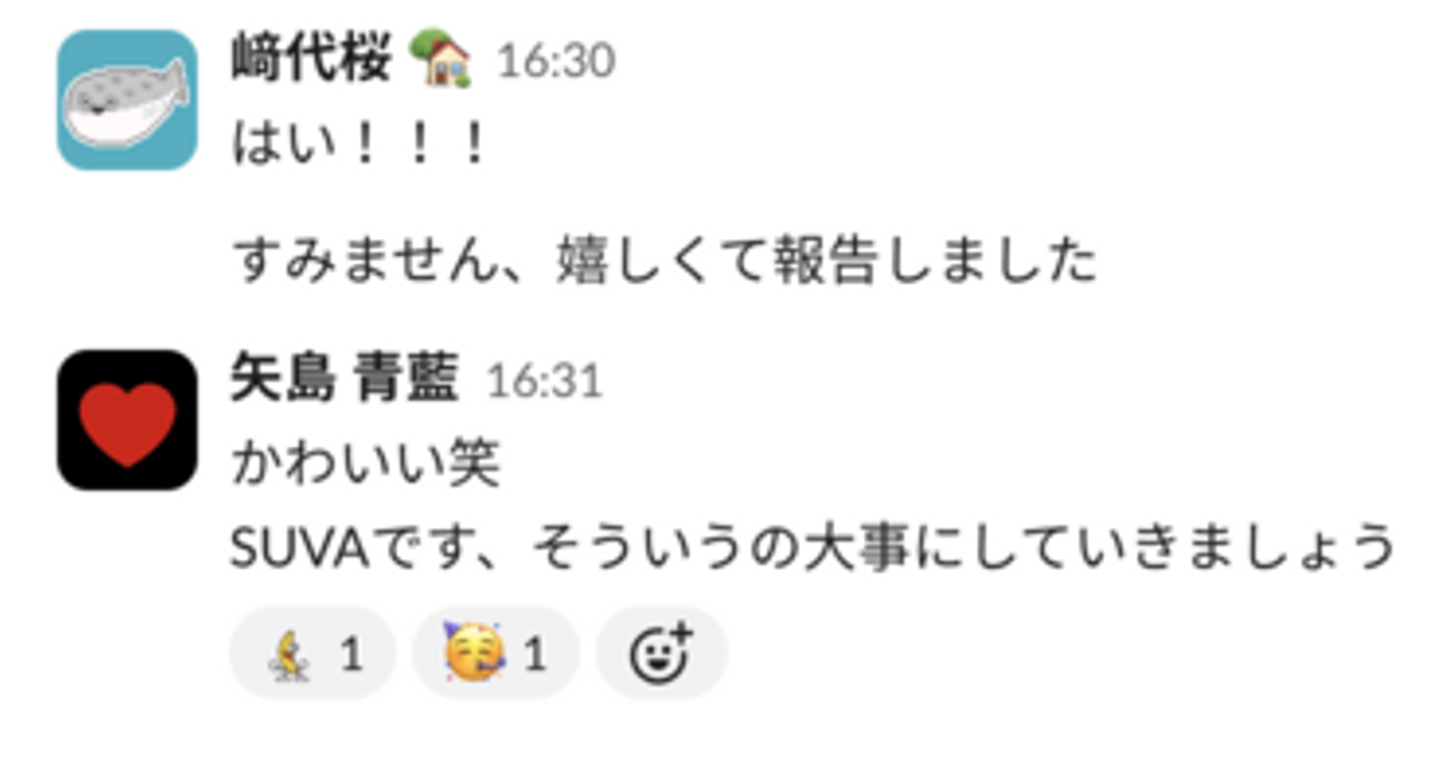Toggle the partying face reaction
The image size is (1440, 773).
[x=496, y=654]
